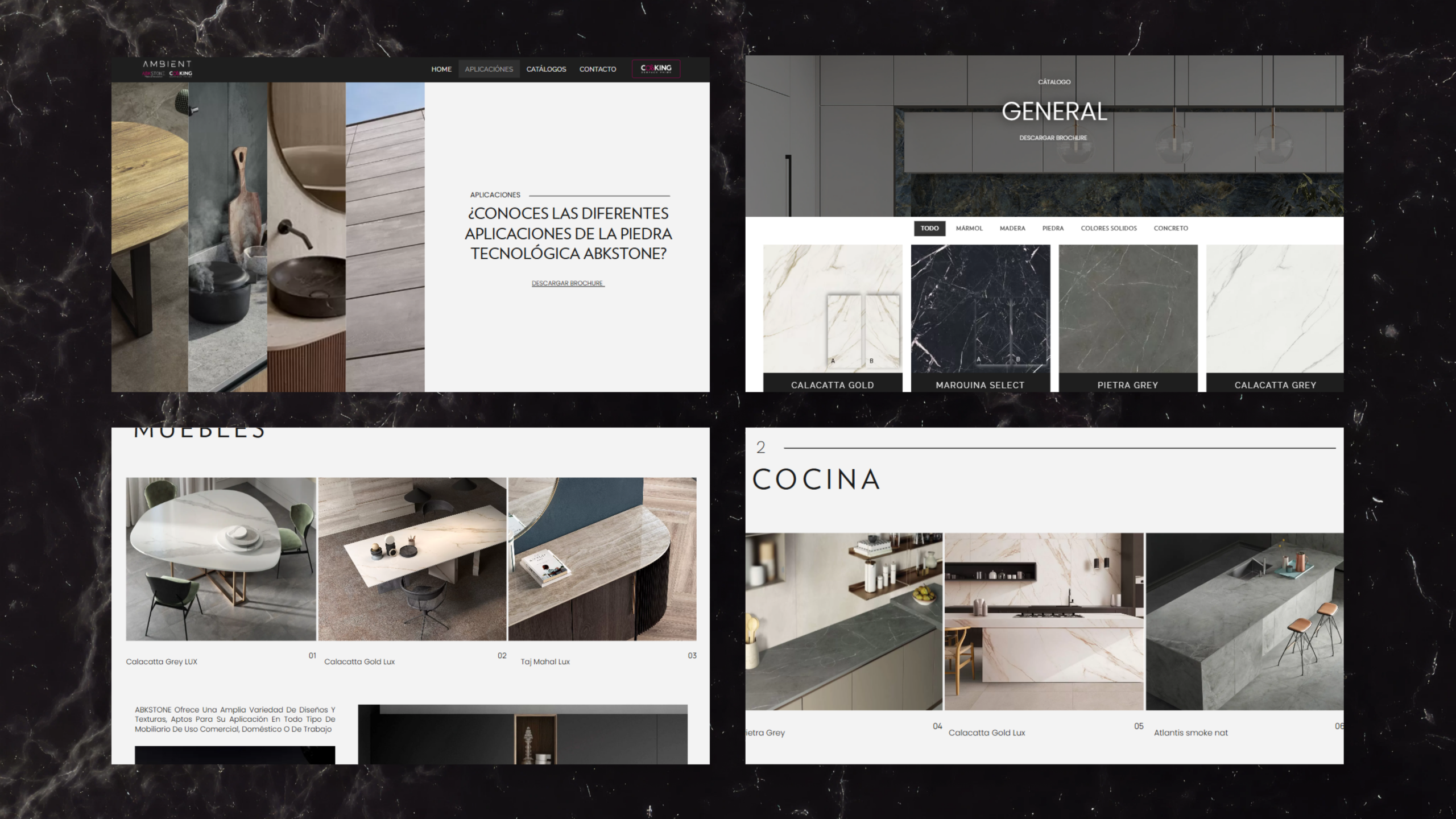This screenshot has height=819, width=1456.
Task: Open the CATÁLOGOS nav item
Action: 546,69
